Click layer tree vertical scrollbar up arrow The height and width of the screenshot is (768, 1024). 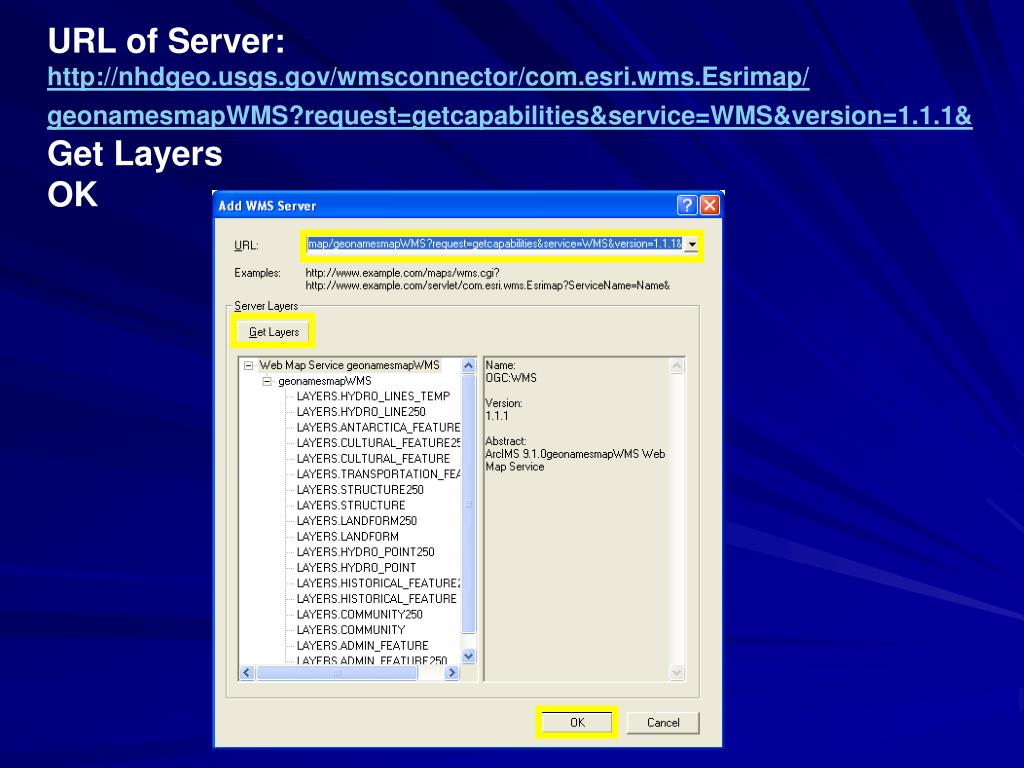click(468, 366)
